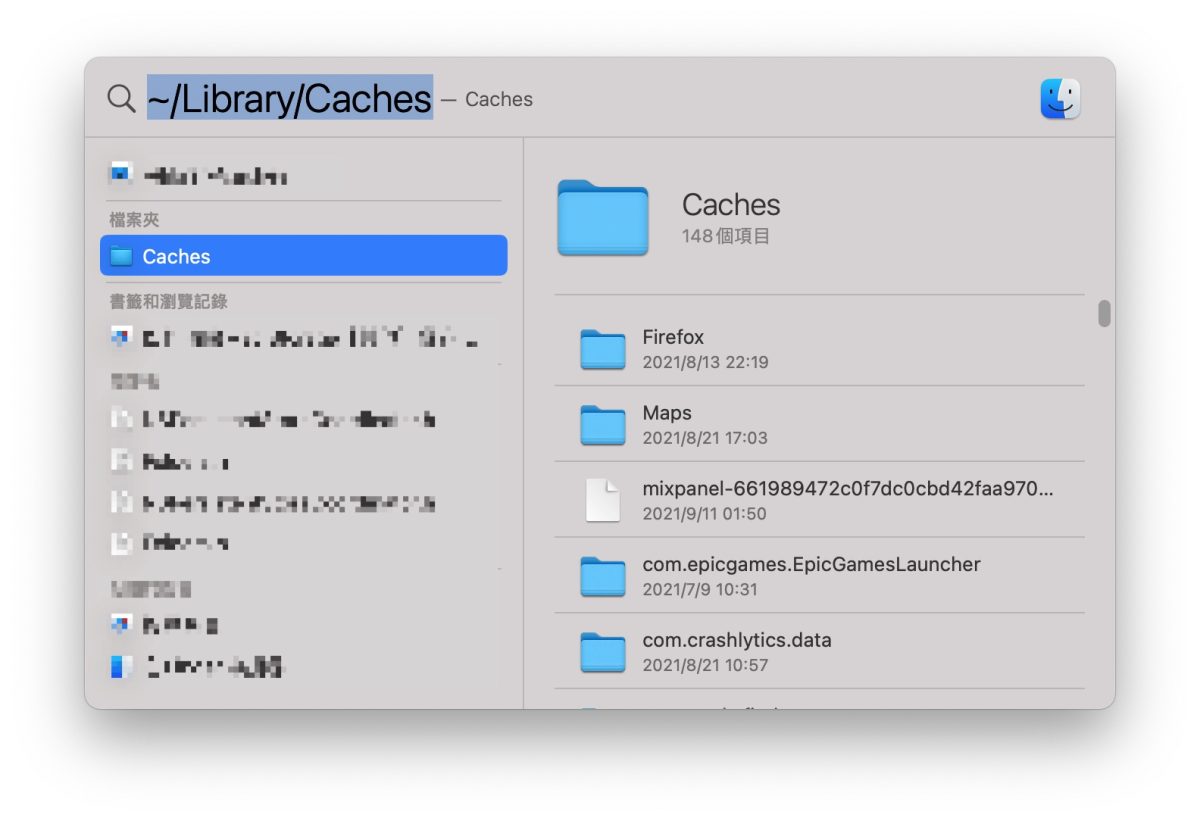The image size is (1200, 821).
Task: Click the large Caches folder preview icon
Action: (x=603, y=217)
